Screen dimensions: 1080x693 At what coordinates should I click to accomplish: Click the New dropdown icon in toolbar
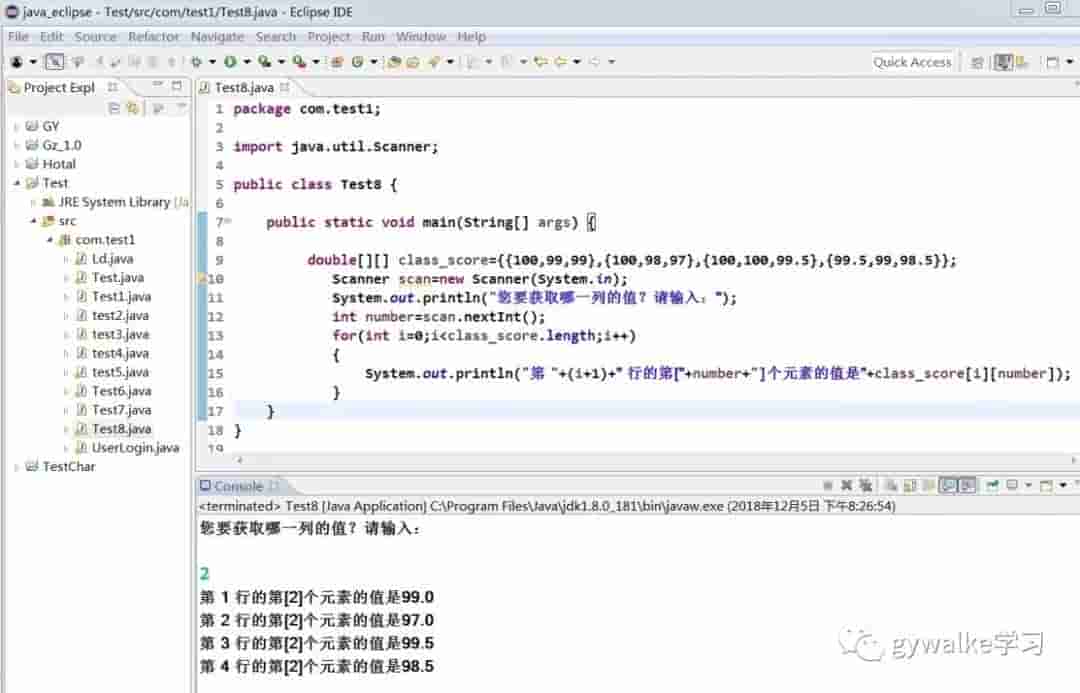[17, 62]
